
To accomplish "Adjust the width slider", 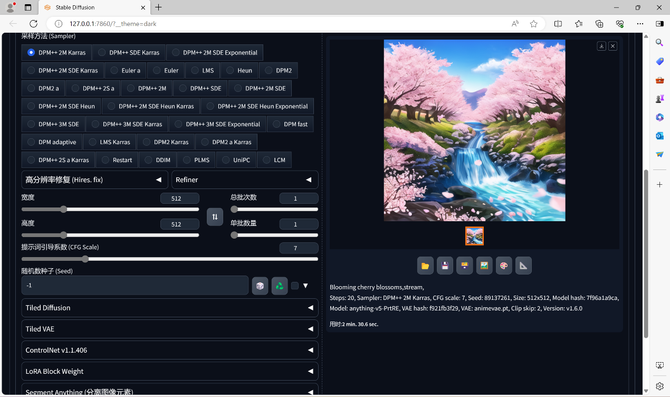I will point(110,209).
